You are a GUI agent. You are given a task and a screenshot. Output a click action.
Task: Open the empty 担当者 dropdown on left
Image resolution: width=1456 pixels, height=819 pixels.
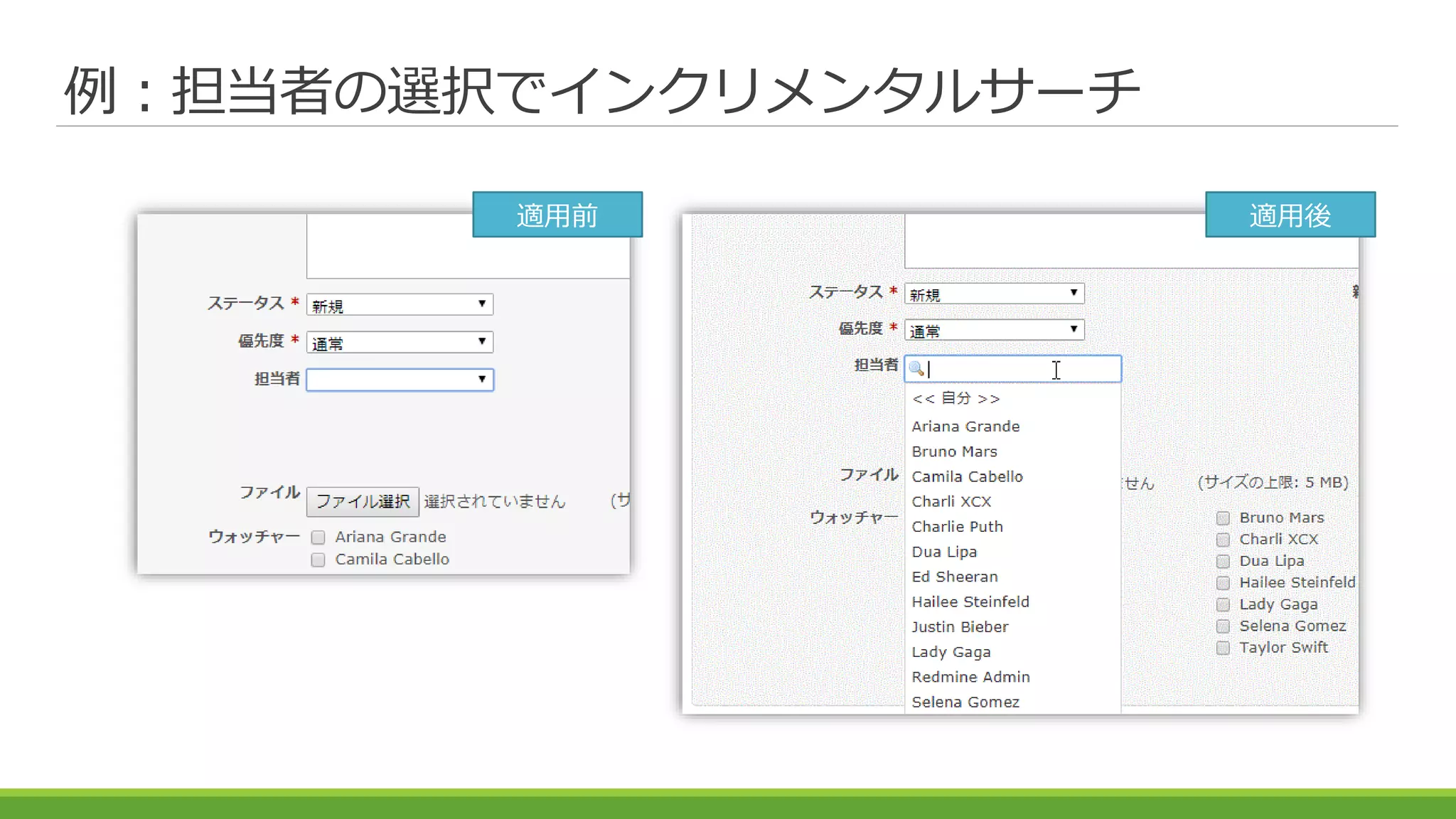[x=400, y=380]
